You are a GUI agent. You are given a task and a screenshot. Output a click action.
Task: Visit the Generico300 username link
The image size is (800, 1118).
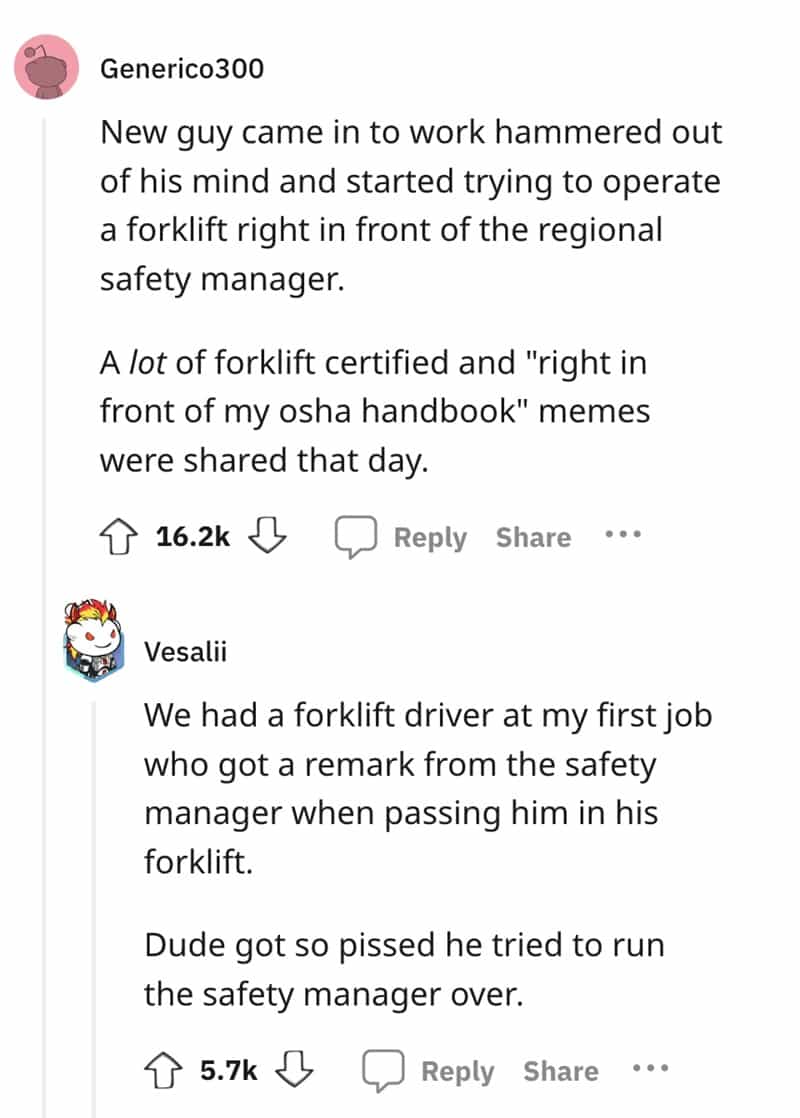click(182, 69)
